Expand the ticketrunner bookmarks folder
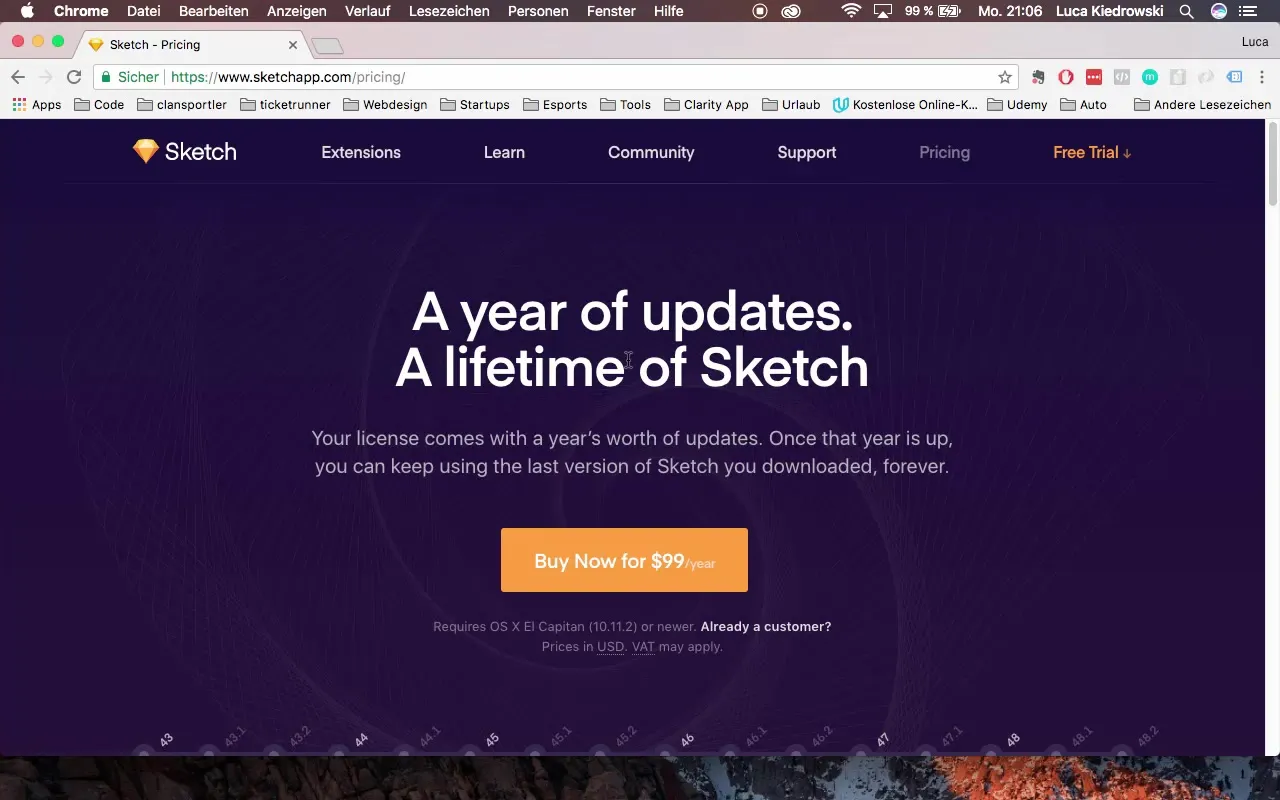The width and height of the screenshot is (1280, 800). pyautogui.click(x=285, y=104)
